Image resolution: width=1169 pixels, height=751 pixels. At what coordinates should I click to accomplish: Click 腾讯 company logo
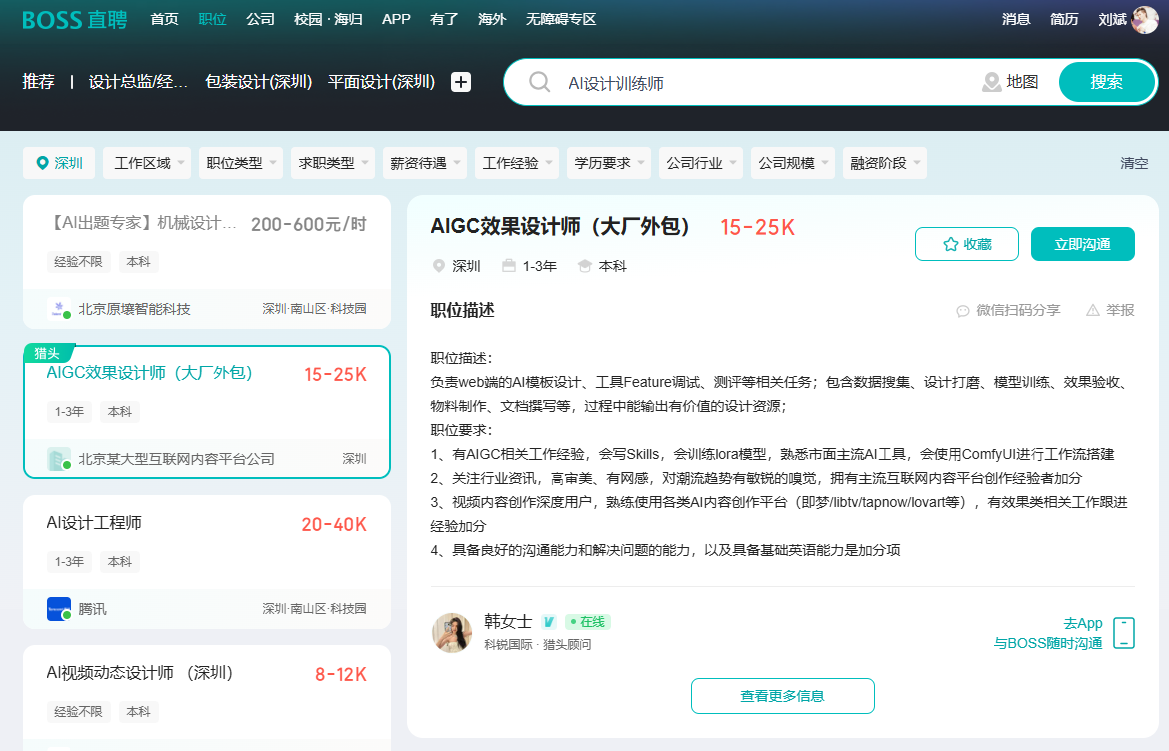58,609
